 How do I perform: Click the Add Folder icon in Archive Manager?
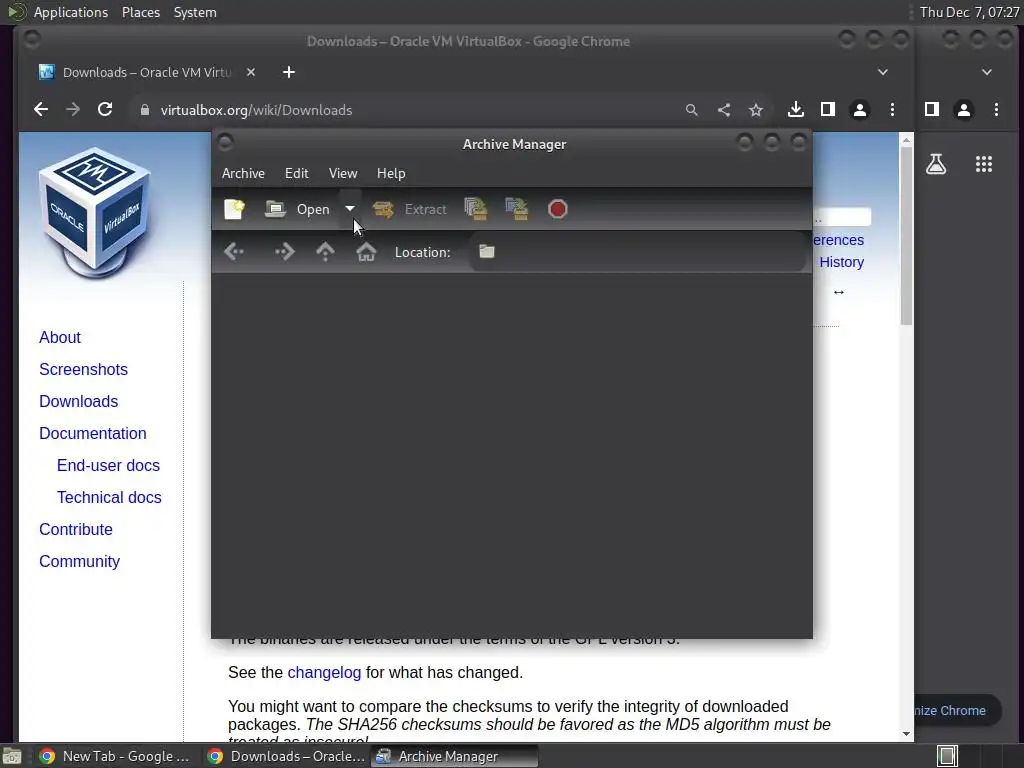pyautogui.click(x=517, y=209)
